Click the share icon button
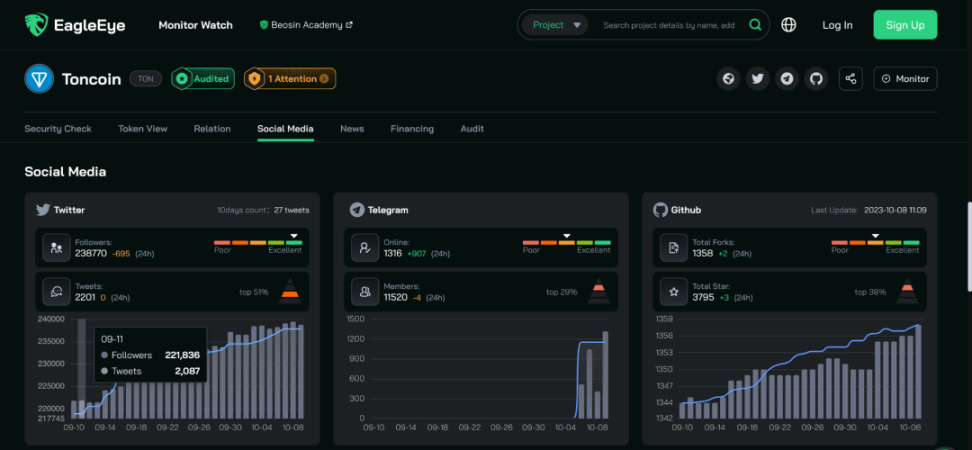 850,79
